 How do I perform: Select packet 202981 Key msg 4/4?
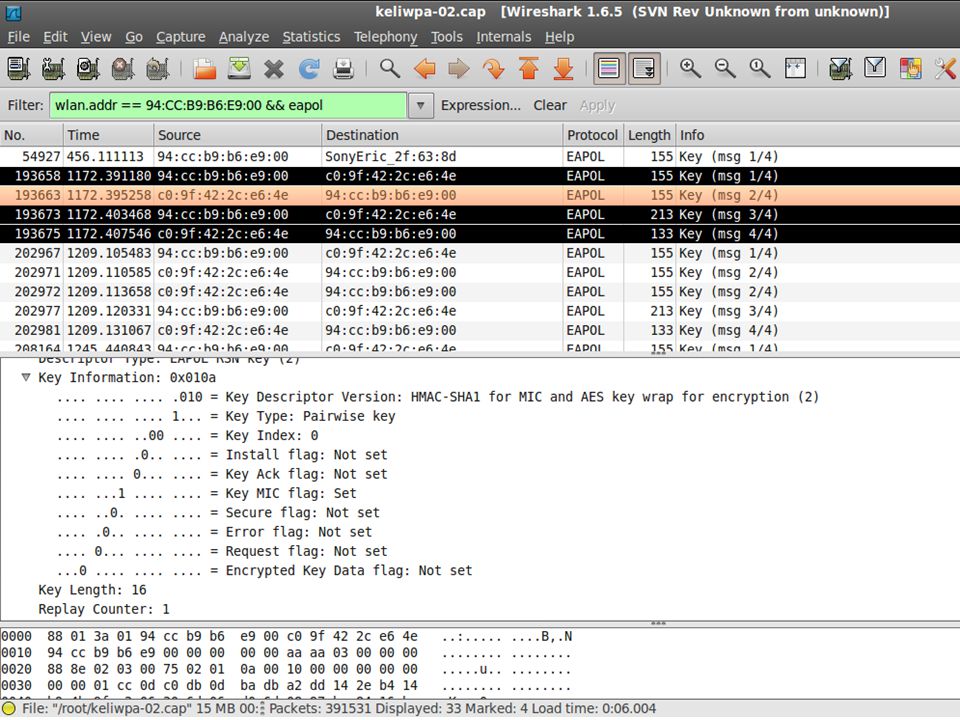[x=480, y=331]
